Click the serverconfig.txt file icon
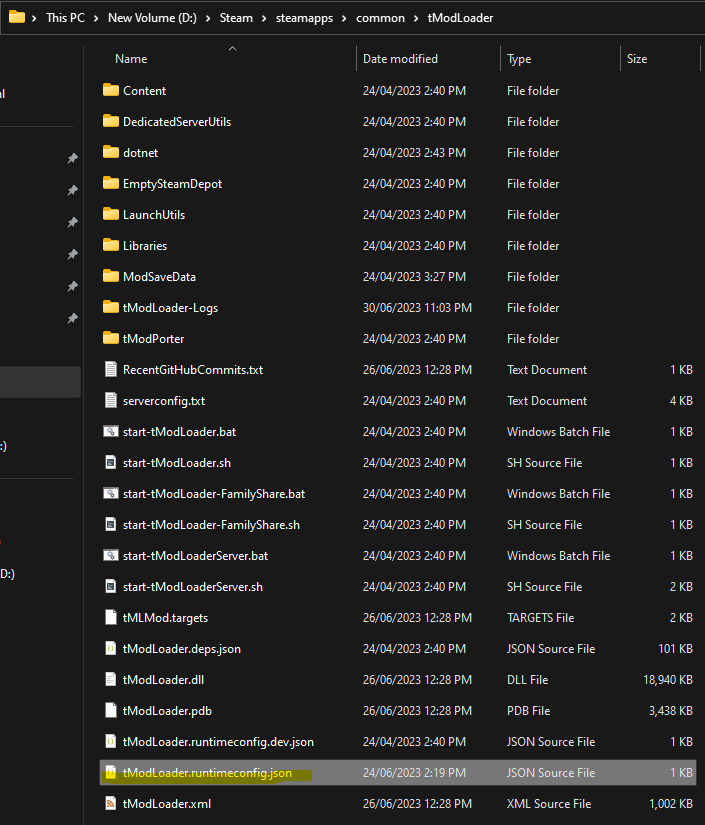Image resolution: width=705 pixels, height=825 pixels. point(110,400)
